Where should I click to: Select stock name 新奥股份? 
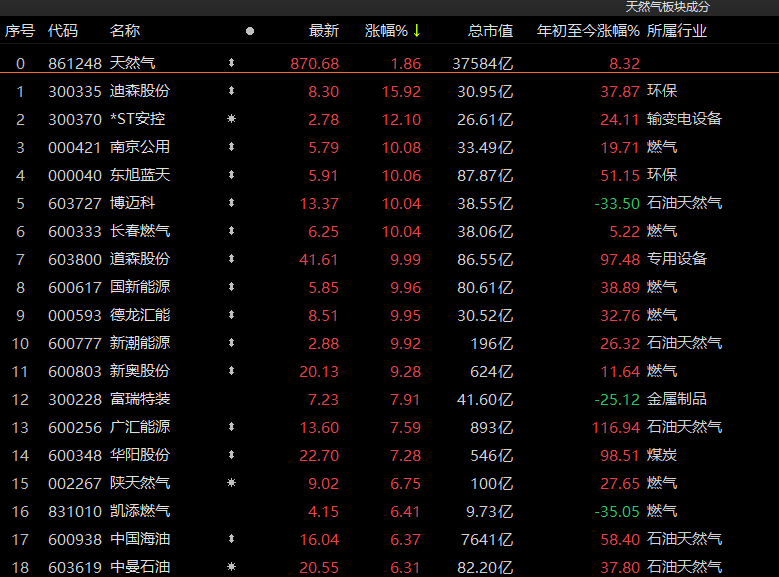click(140, 371)
